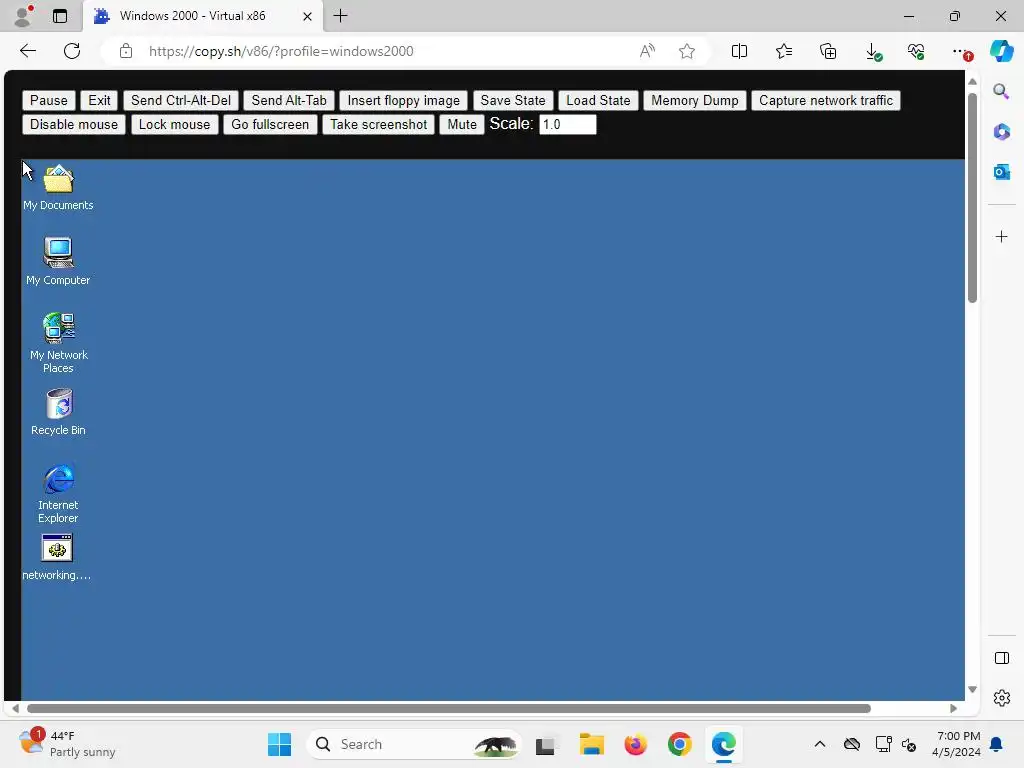
Task: Open Task View from the taskbar
Action: click(546, 744)
